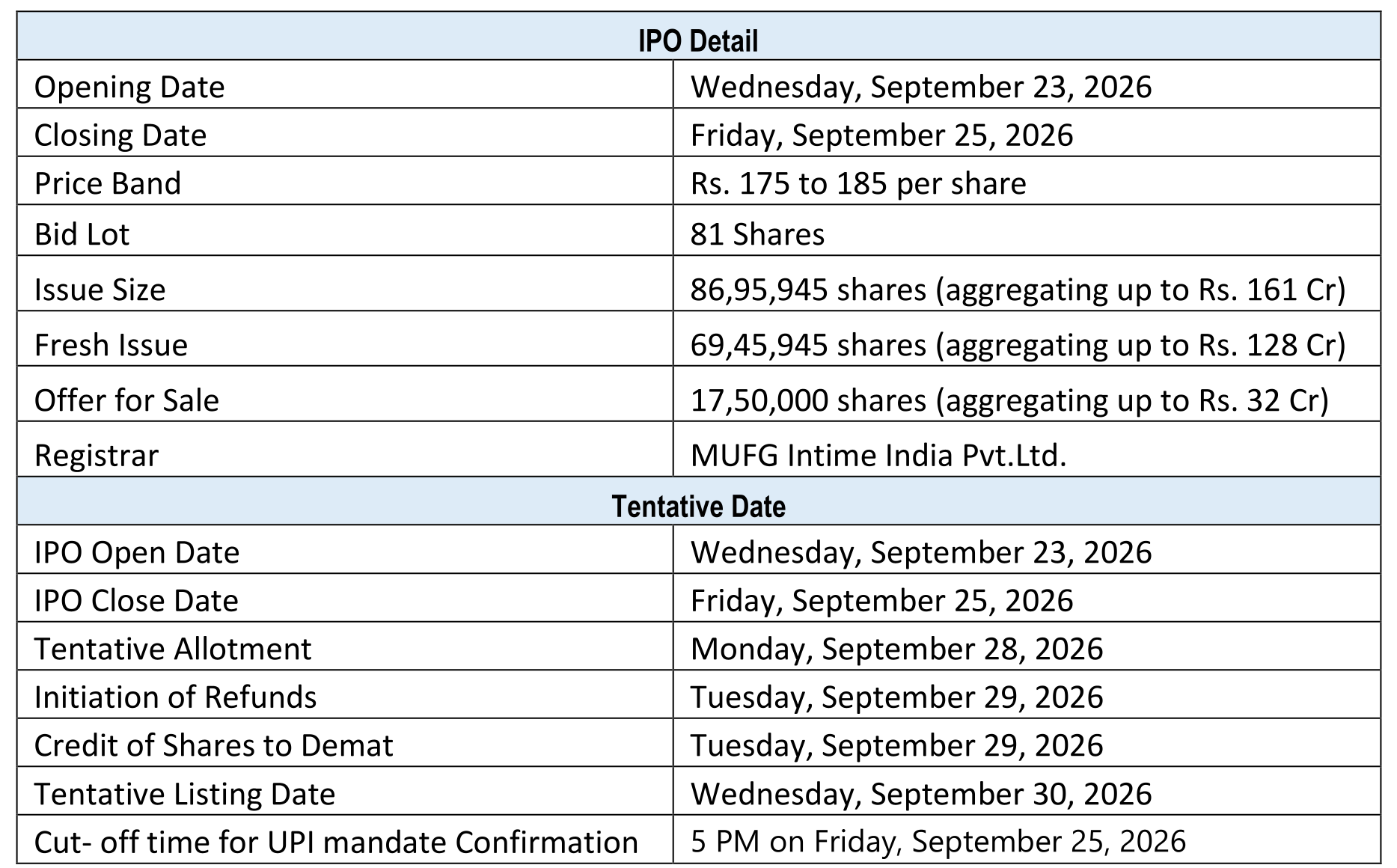The image size is (1397, 868).
Task: Click the IPO Open Date label cell
Action: [345, 549]
